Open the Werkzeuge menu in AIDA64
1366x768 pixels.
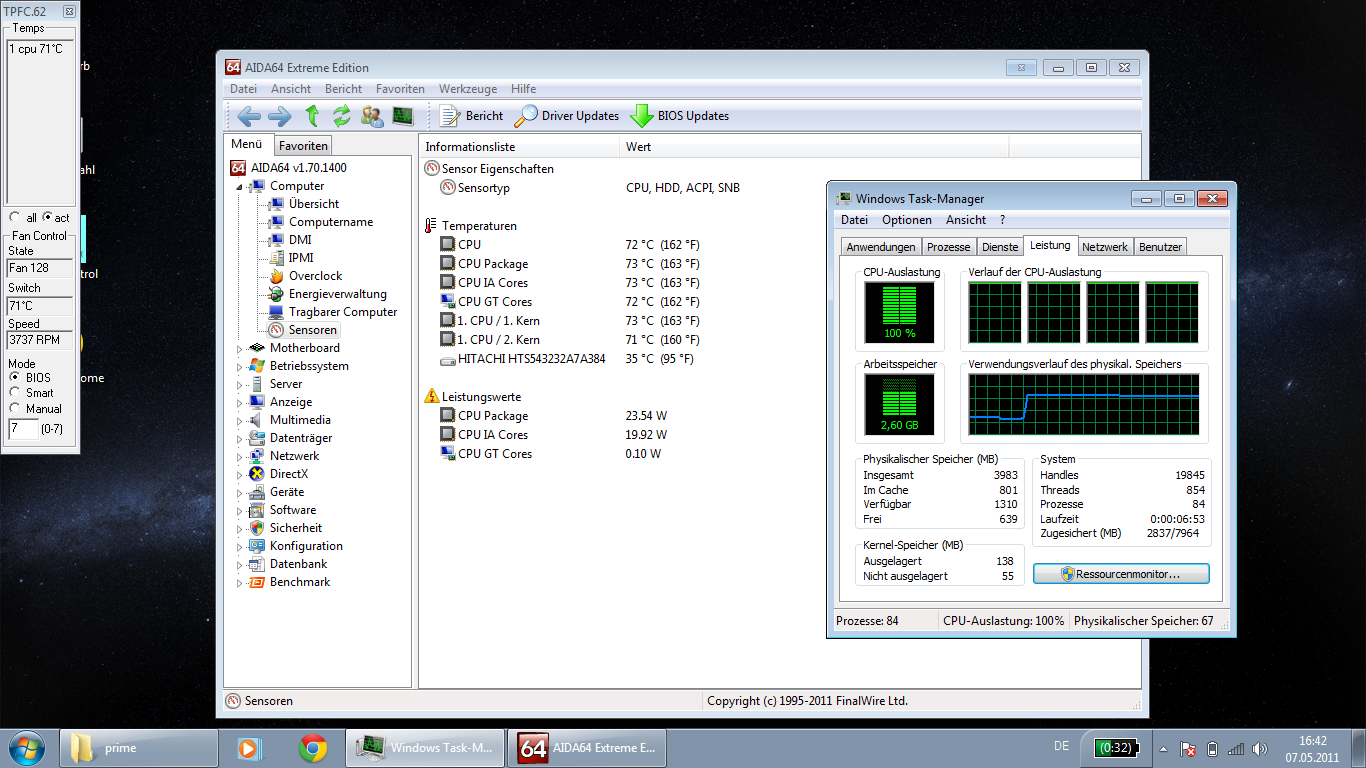[469, 89]
